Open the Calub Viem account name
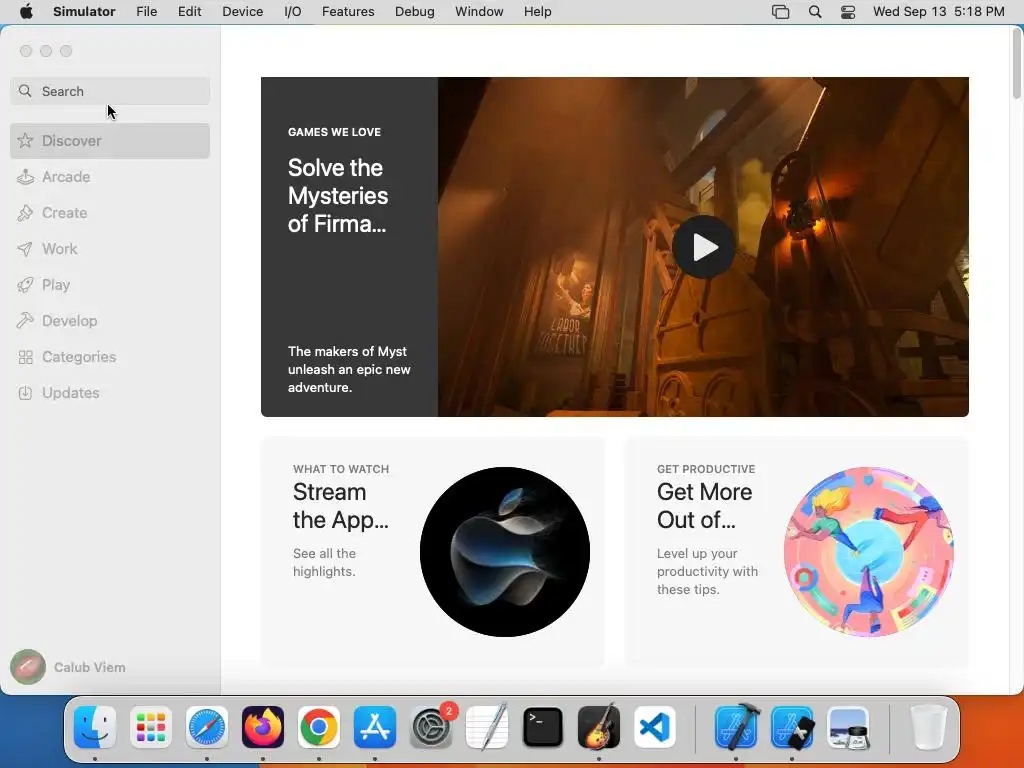The height and width of the screenshot is (768, 1024). coord(89,667)
